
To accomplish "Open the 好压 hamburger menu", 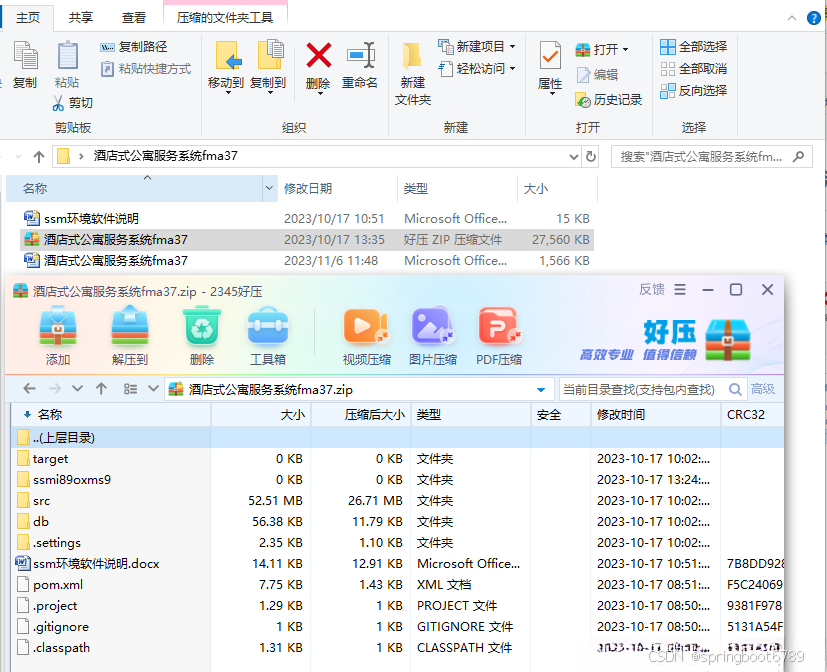I will coord(680,290).
